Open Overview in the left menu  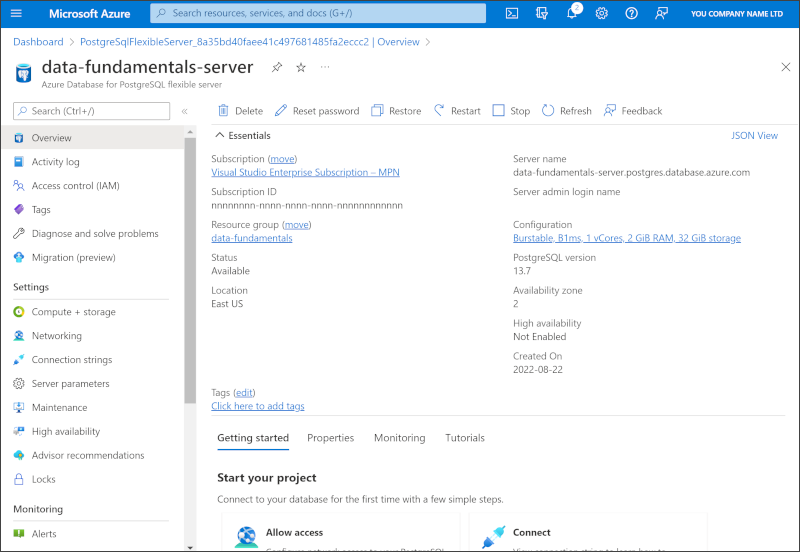click(x=93, y=138)
